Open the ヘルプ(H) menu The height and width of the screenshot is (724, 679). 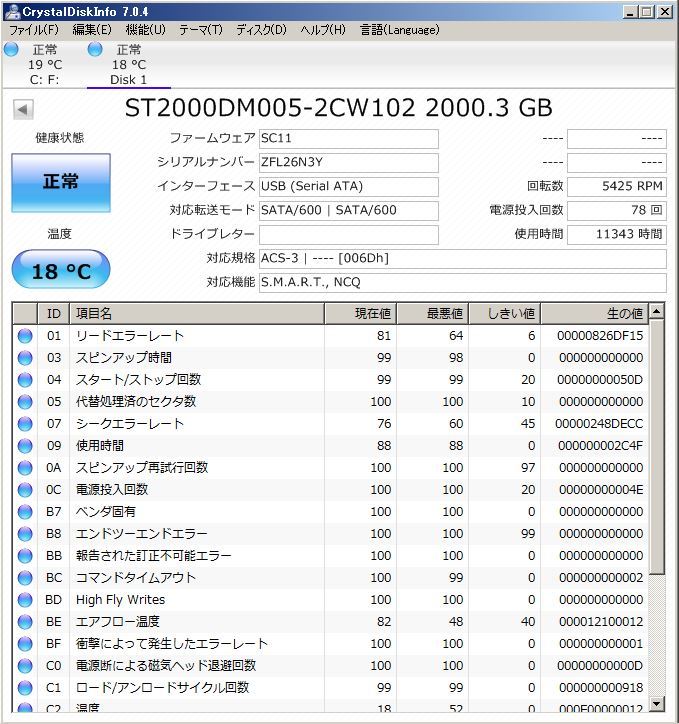click(323, 30)
